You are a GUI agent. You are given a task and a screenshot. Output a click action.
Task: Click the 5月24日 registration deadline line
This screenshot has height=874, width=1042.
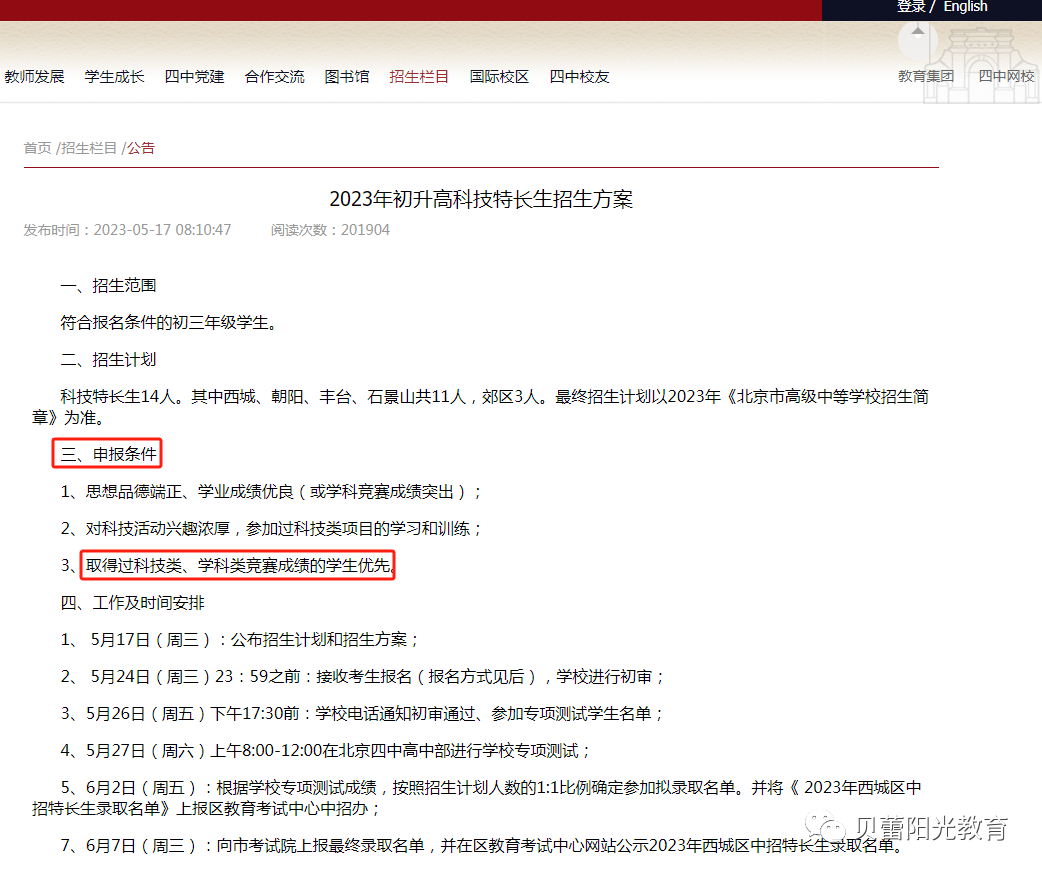[x=363, y=677]
